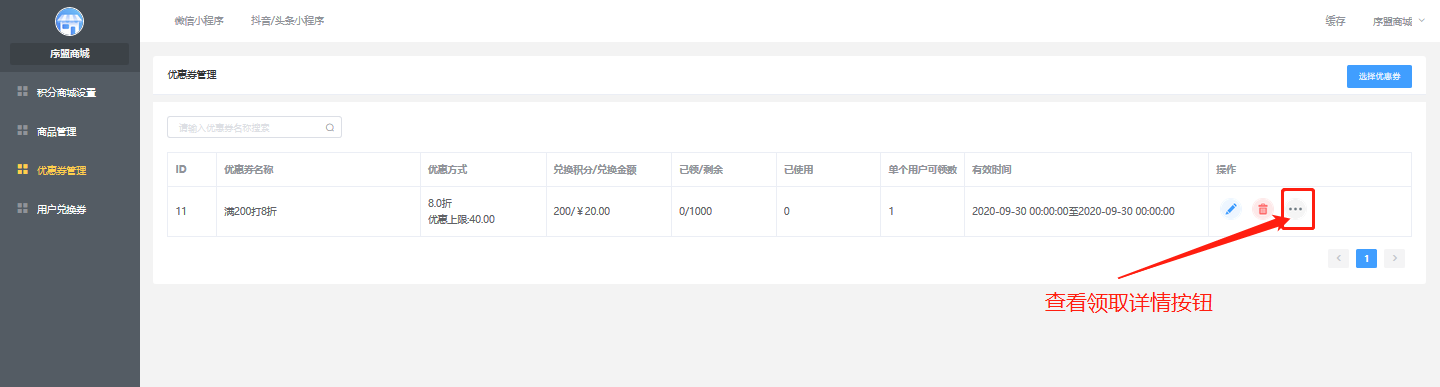The height and width of the screenshot is (387, 1440).
Task: Open the three-dots coupon details button
Action: 1296,209
